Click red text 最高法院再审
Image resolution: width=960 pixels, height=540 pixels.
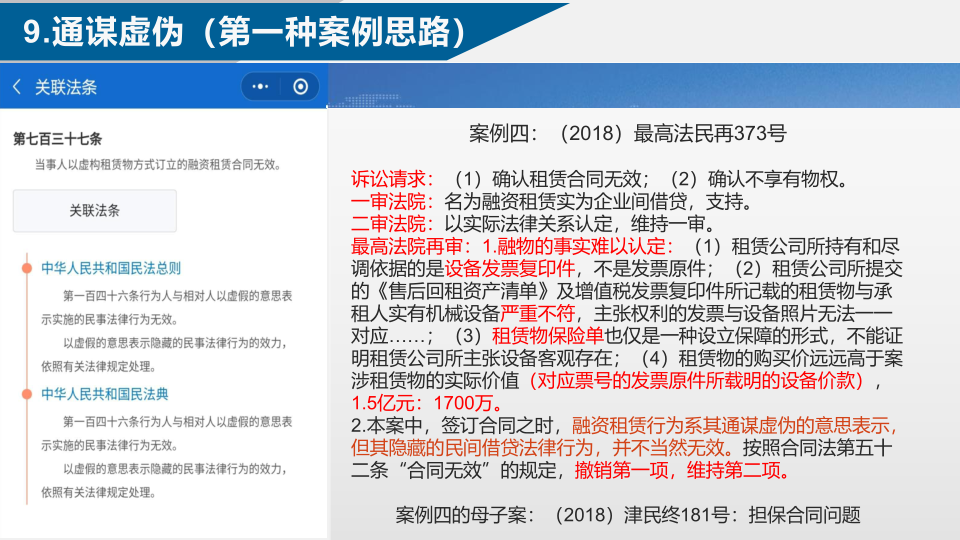(x=407, y=246)
